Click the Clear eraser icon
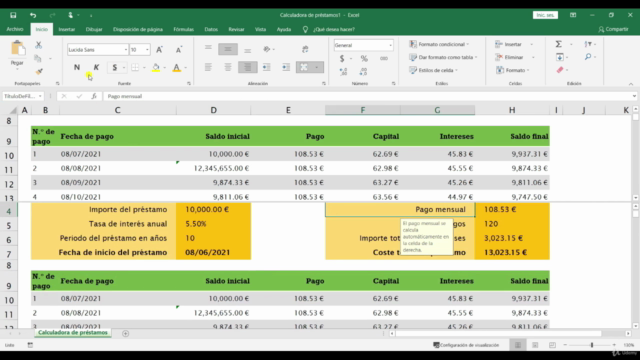Image resolution: width=640 pixels, height=360 pixels. (x=560, y=70)
